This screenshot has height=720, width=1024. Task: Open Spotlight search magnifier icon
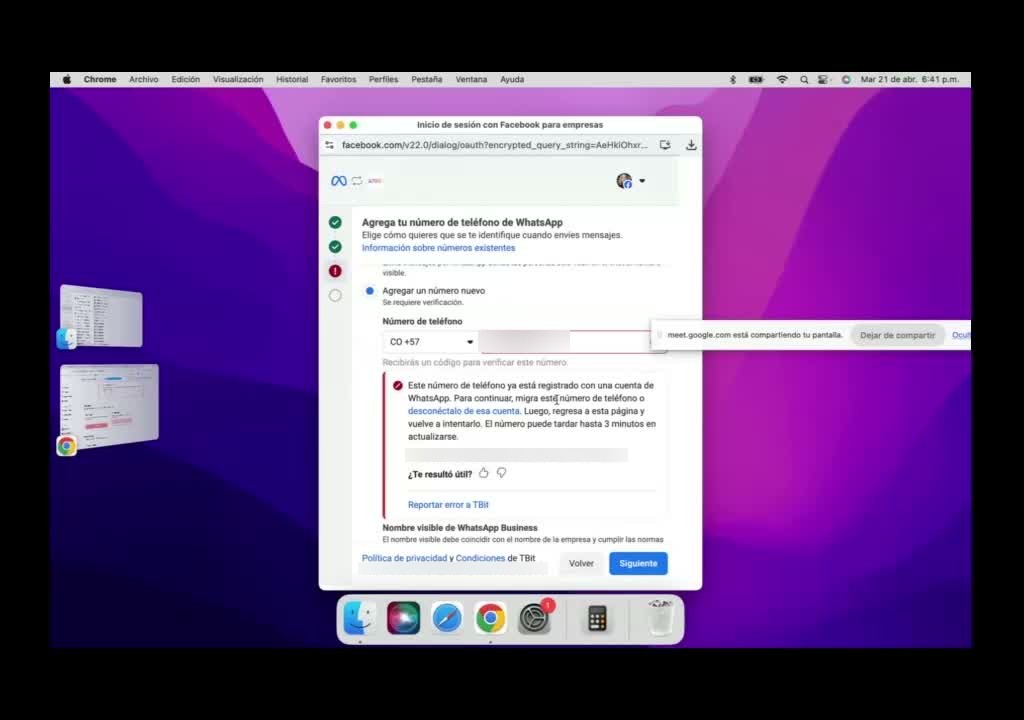click(x=804, y=79)
